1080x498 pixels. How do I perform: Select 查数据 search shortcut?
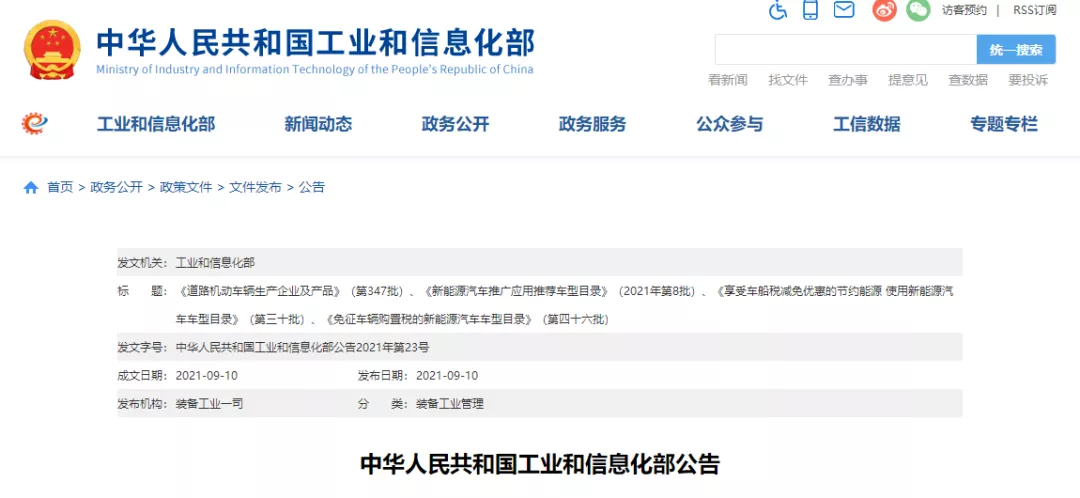click(968, 80)
